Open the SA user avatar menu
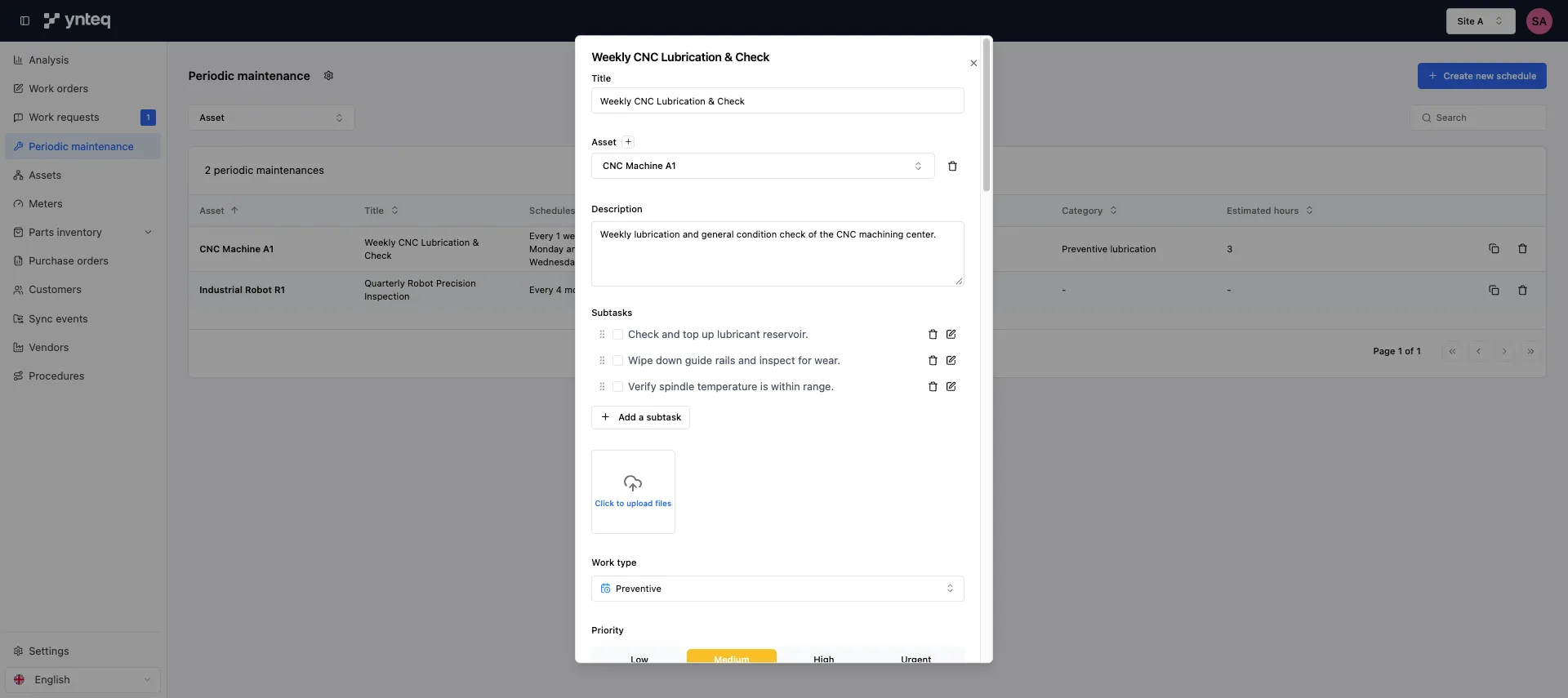This screenshot has width=1568, height=698. pos(1539,21)
